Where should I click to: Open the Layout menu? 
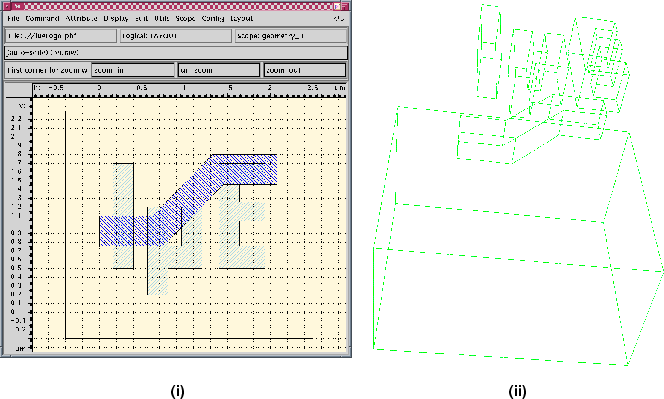point(241,19)
